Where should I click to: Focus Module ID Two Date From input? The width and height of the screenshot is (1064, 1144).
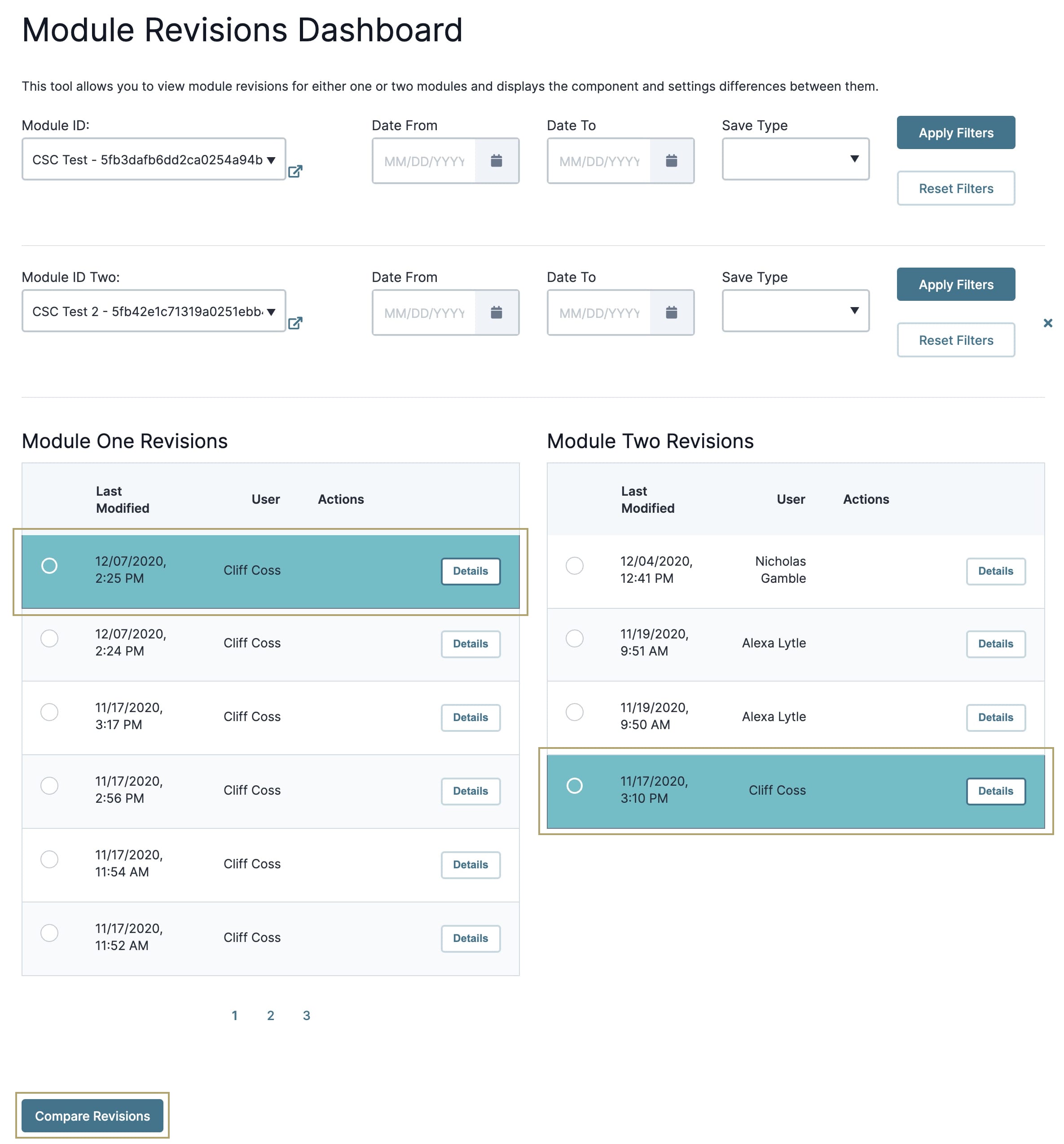[424, 313]
